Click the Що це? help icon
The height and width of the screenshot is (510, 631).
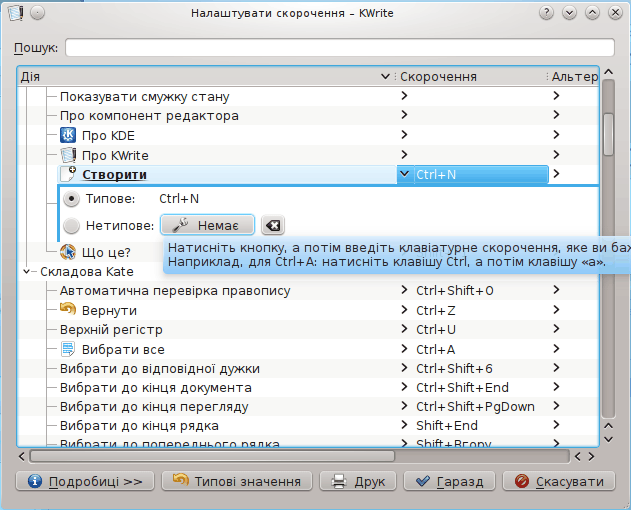(x=68, y=252)
